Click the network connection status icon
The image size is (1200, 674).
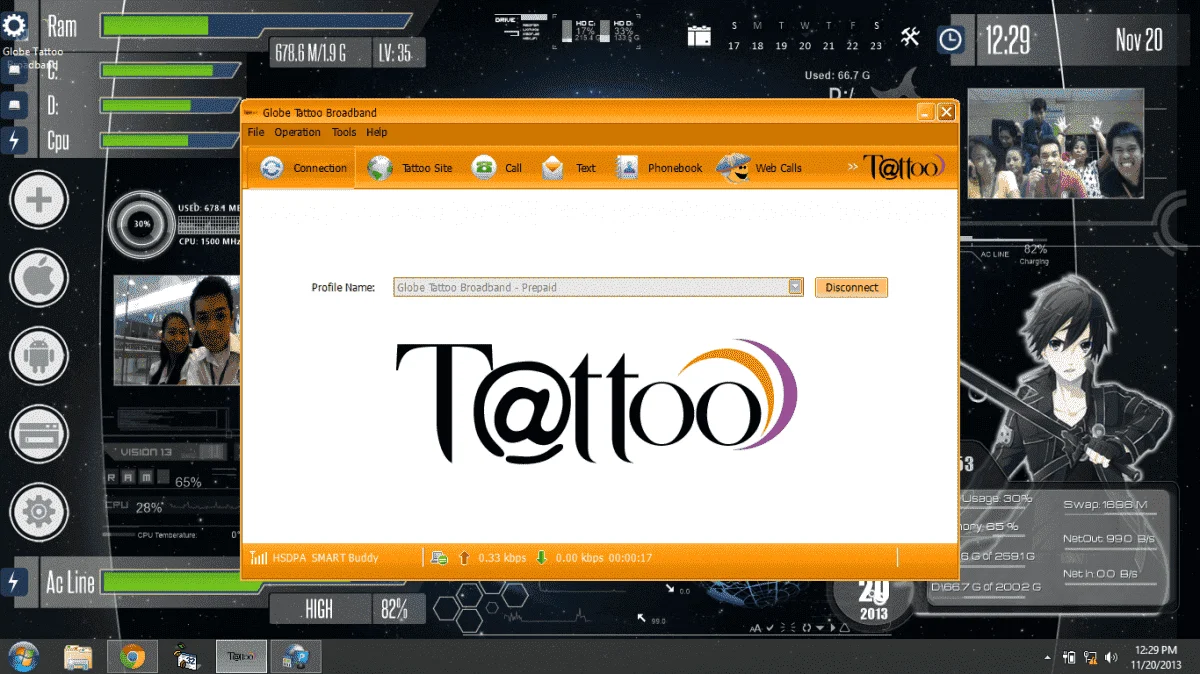coord(439,558)
